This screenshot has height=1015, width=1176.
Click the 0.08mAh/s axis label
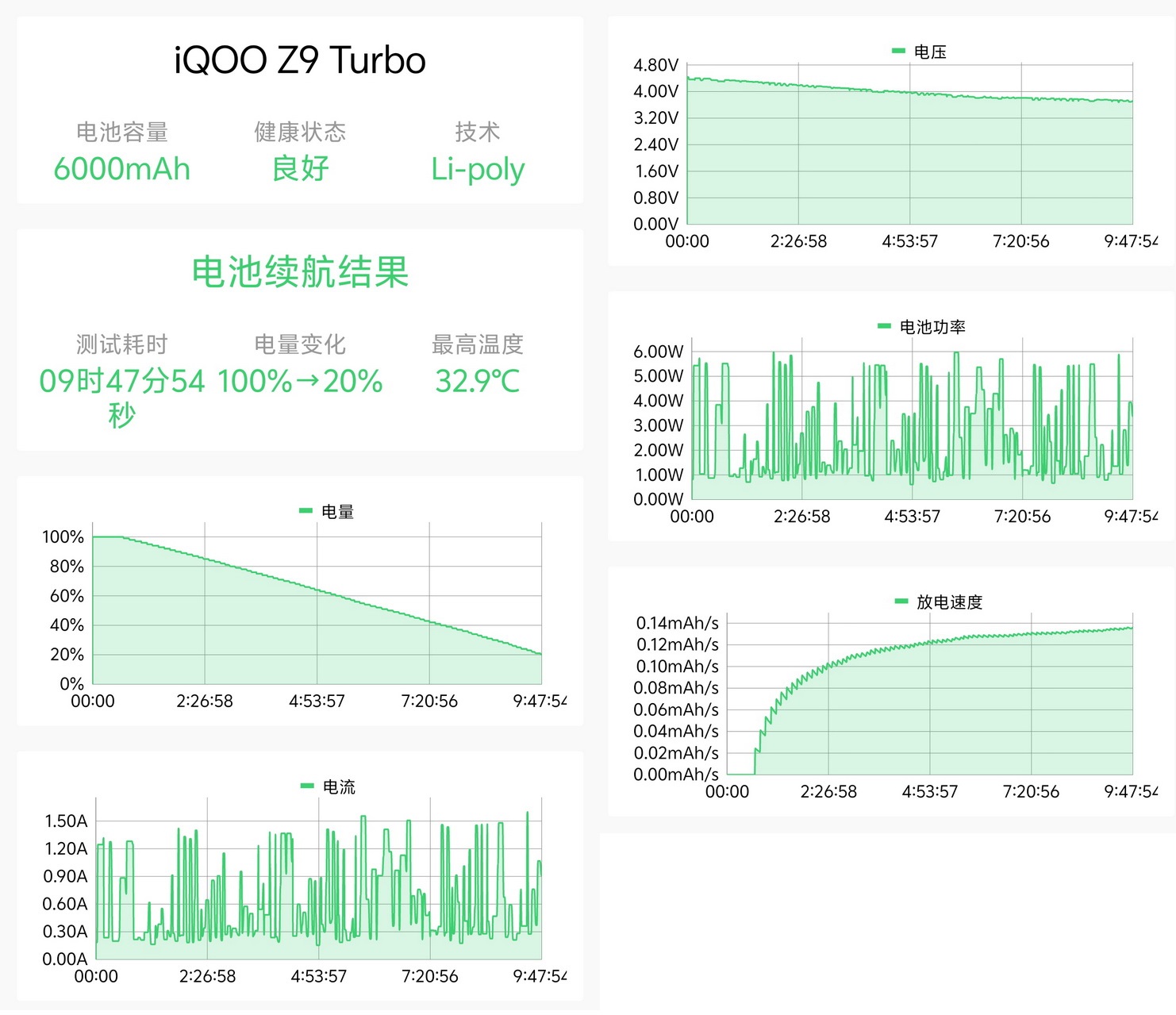click(676, 688)
